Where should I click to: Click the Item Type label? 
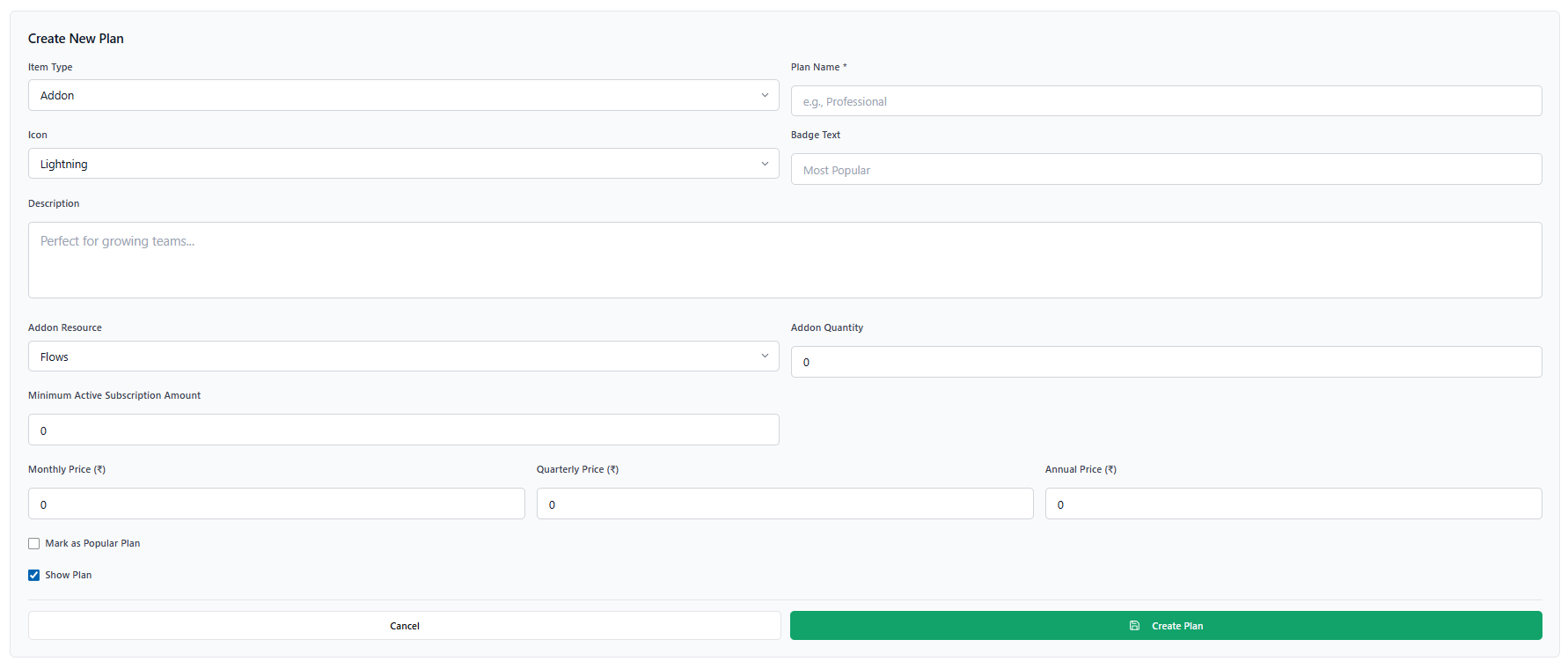pyautogui.click(x=50, y=67)
